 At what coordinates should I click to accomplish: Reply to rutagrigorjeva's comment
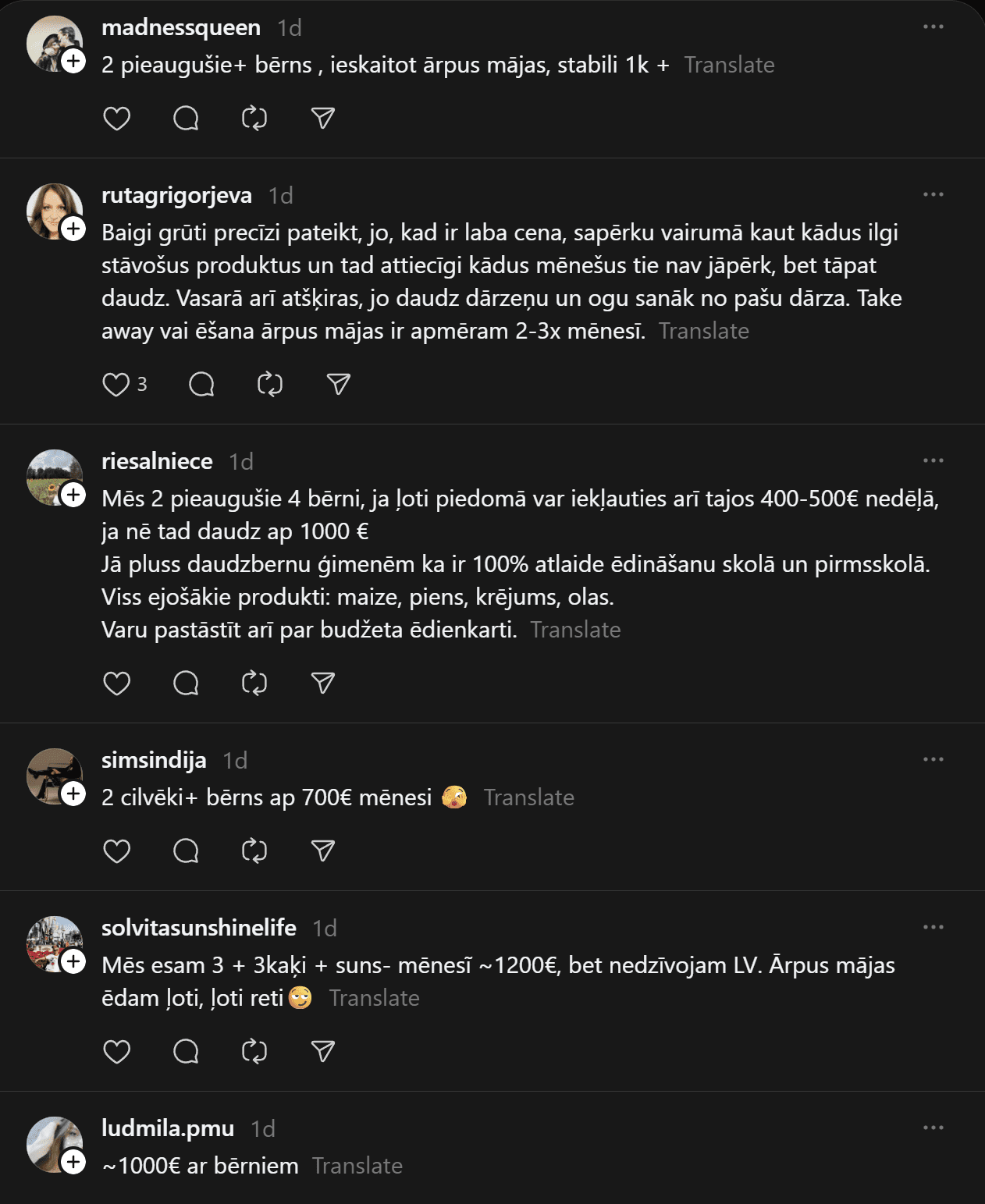201,385
